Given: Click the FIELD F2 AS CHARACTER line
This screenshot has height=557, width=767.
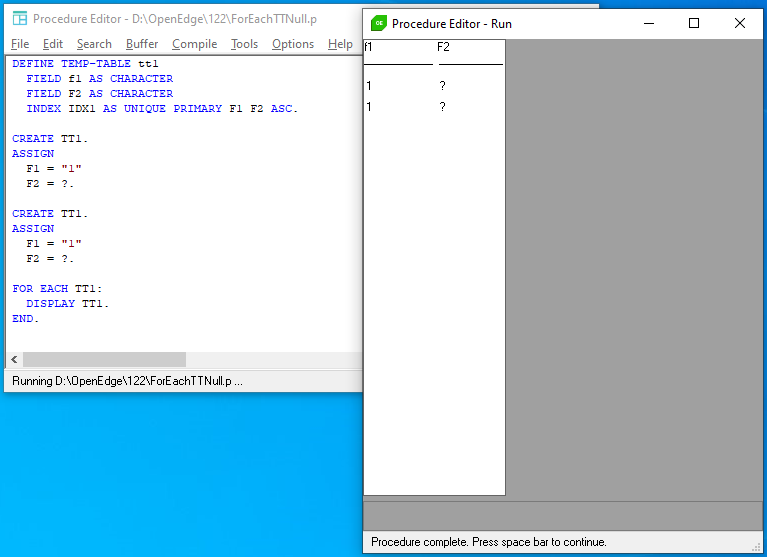Looking at the screenshot, I should click(99, 93).
